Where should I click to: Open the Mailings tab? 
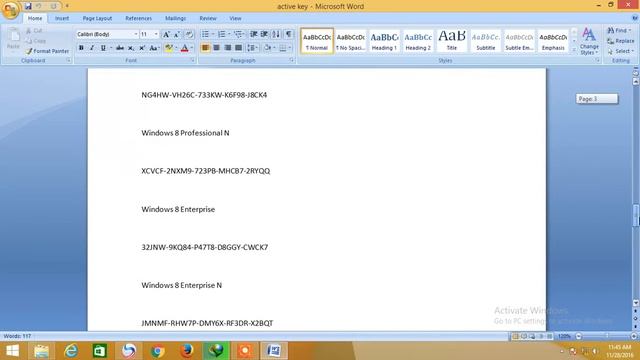176,18
